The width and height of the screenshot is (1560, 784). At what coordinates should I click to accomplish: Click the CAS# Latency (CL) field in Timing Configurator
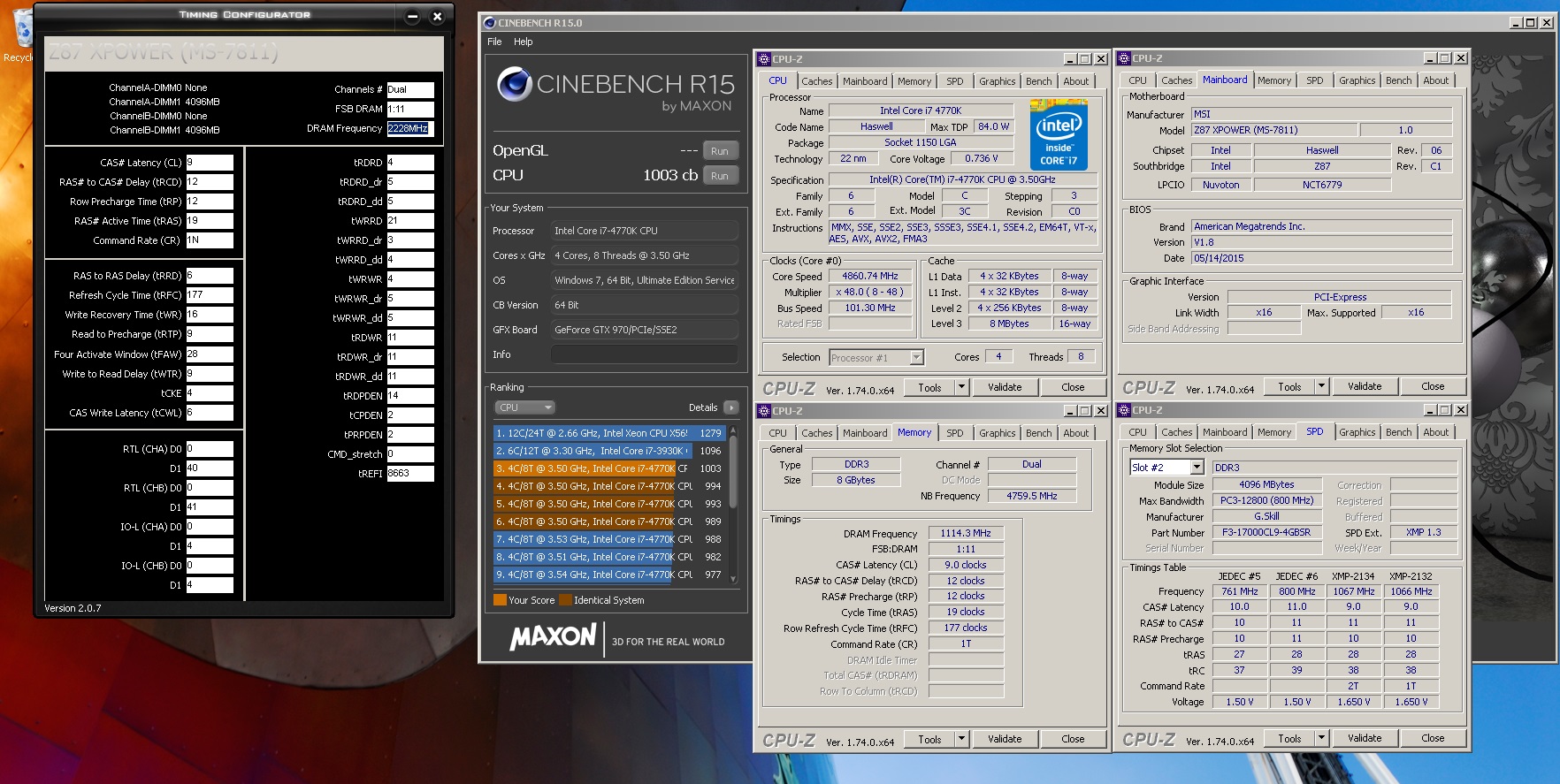pyautogui.click(x=210, y=163)
